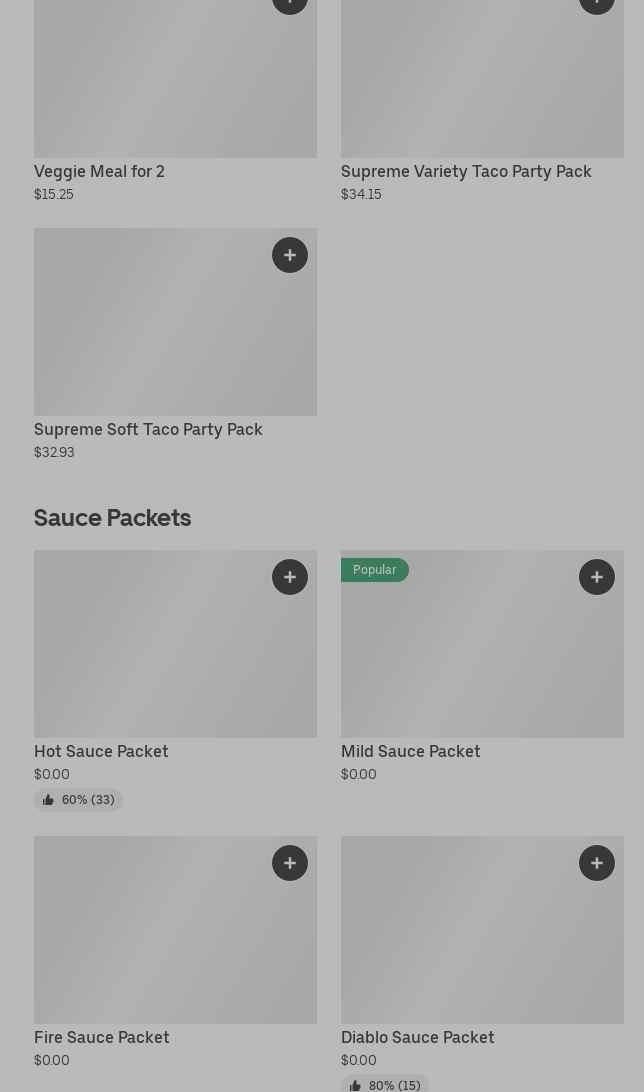Open Veggie Meal for 2 item

click(x=99, y=171)
